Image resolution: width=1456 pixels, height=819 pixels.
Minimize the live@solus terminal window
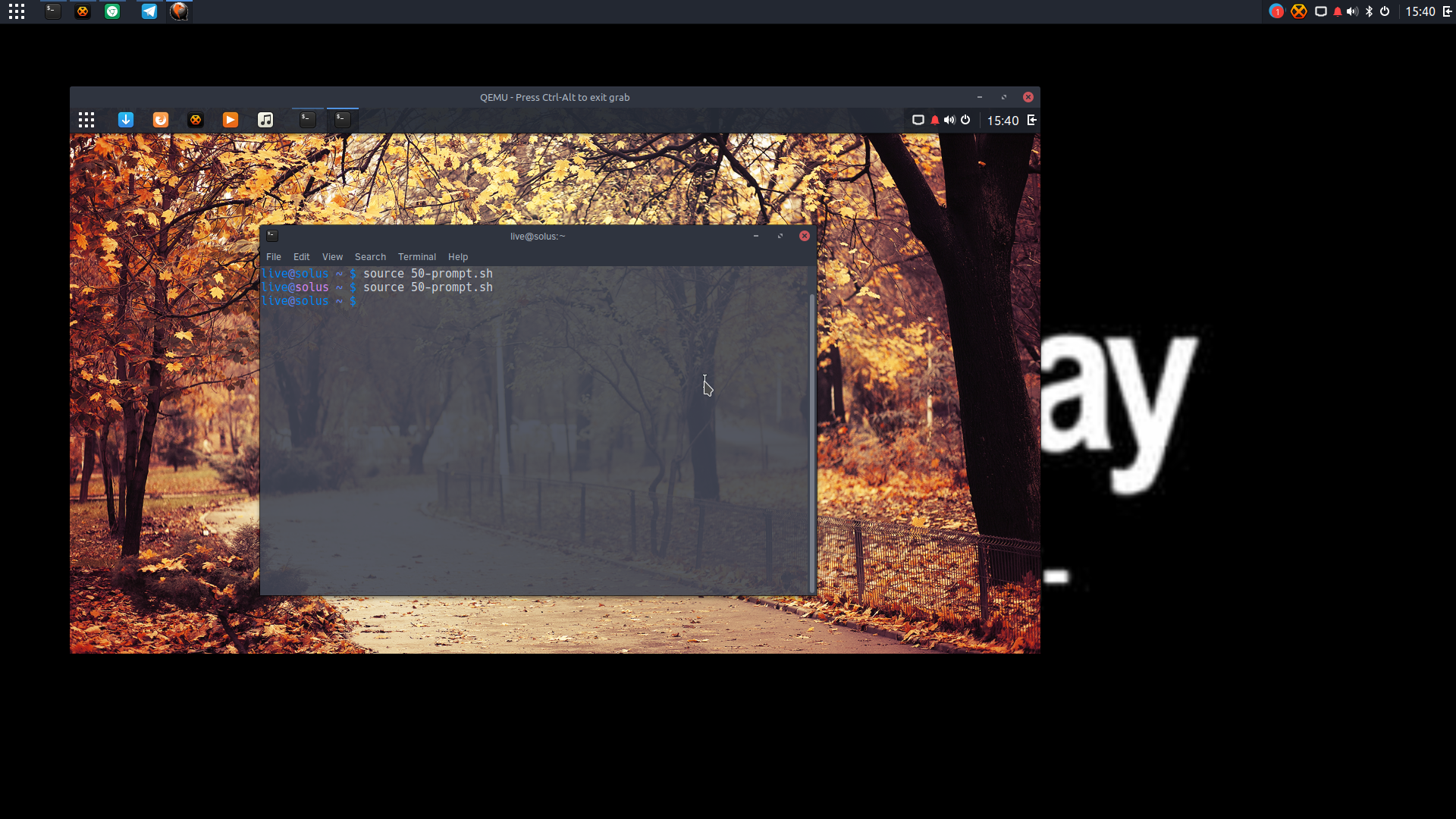[x=756, y=236]
